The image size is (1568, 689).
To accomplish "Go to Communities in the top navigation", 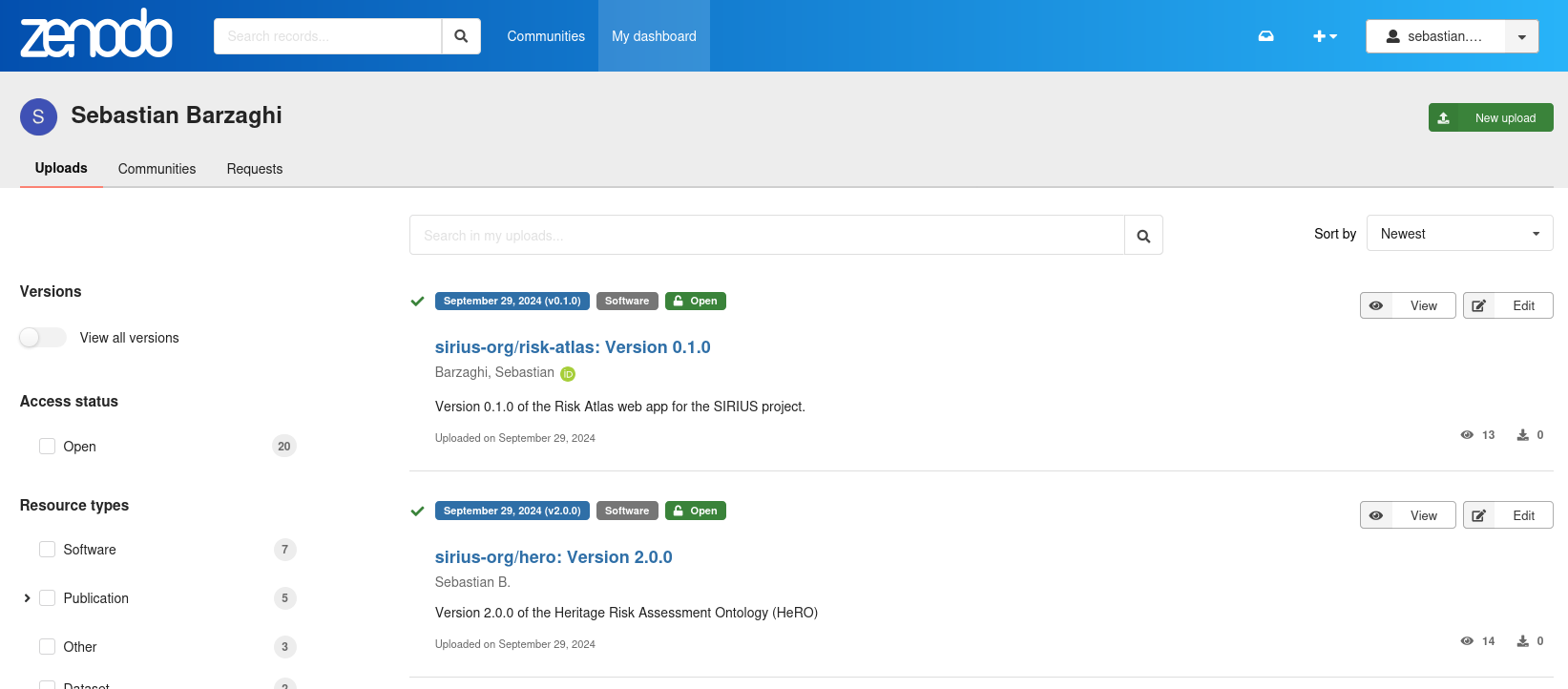I will (x=546, y=36).
